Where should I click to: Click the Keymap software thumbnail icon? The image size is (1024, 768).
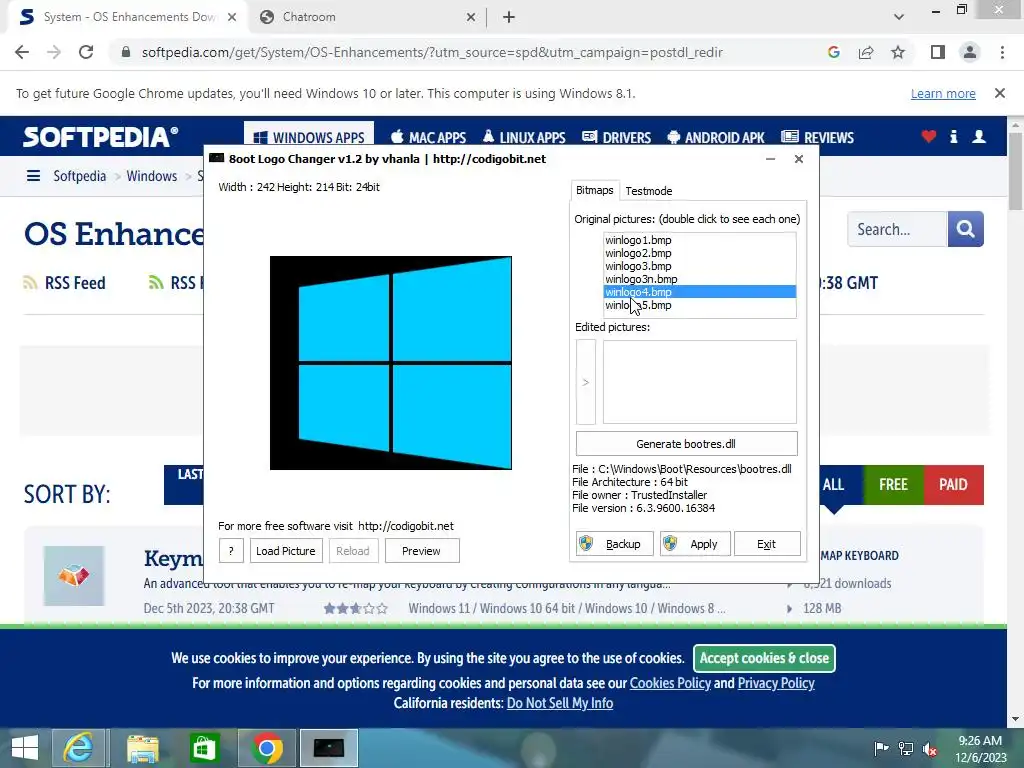(74, 576)
